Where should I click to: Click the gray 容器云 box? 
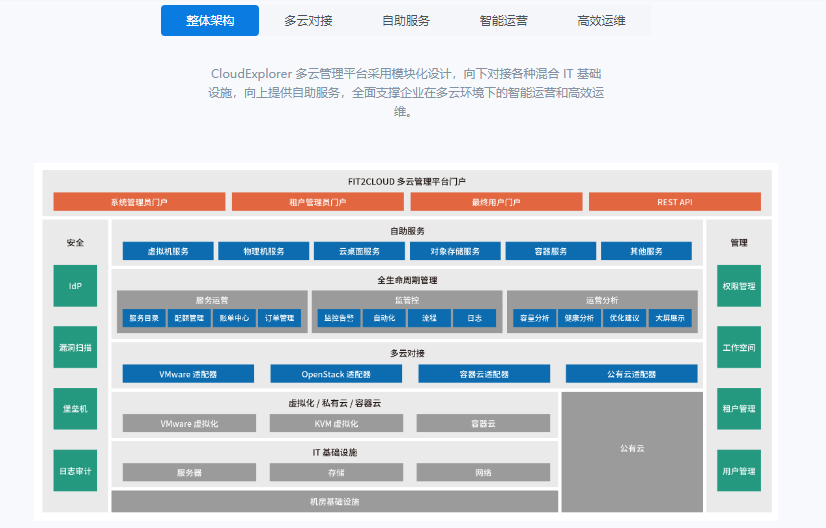click(483, 423)
